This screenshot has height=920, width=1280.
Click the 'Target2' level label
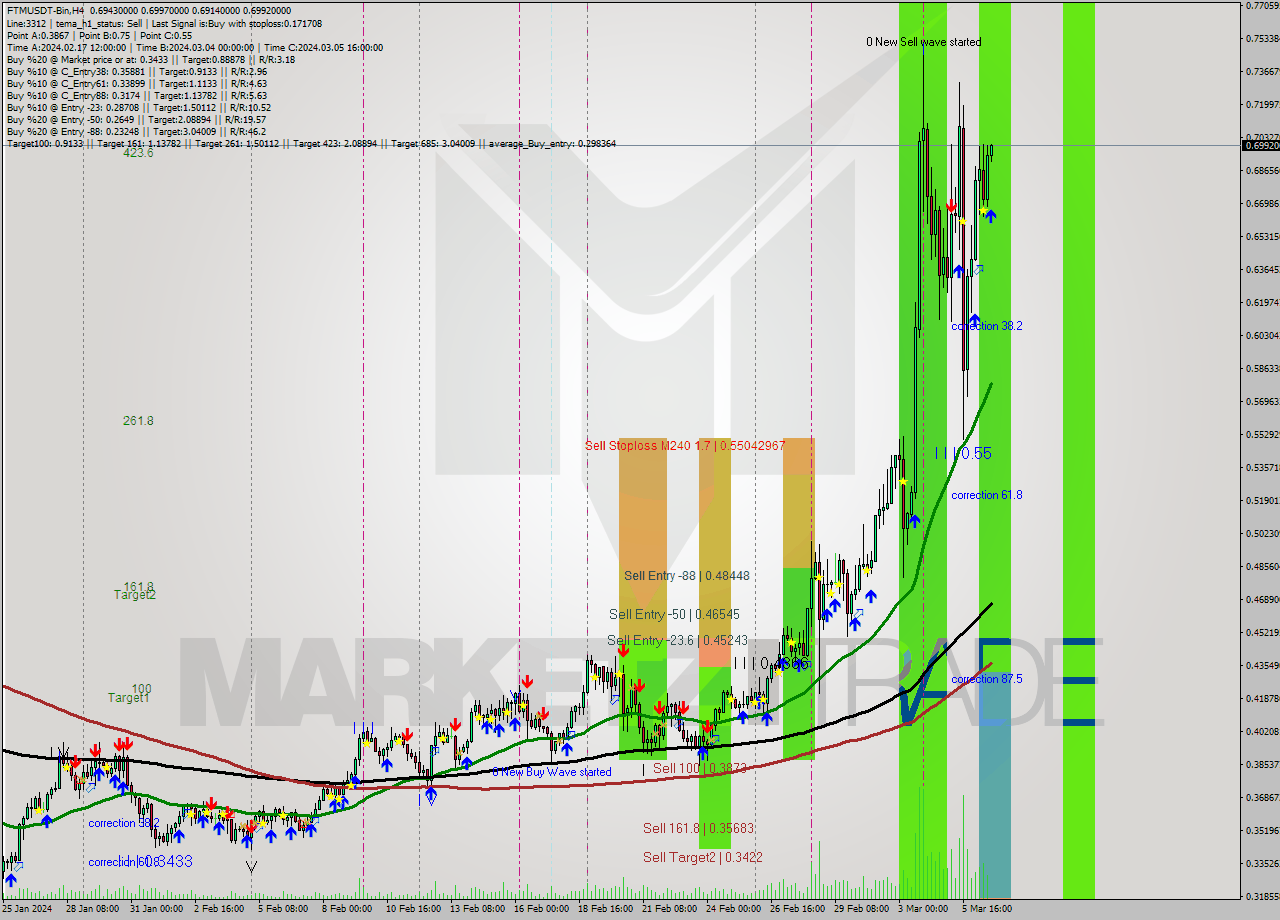click(x=135, y=595)
